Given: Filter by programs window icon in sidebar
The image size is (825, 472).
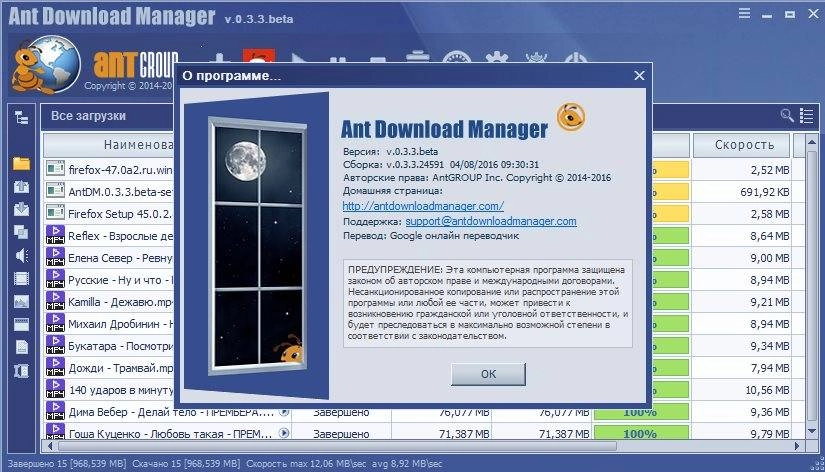Looking at the screenshot, I should pos(22,325).
